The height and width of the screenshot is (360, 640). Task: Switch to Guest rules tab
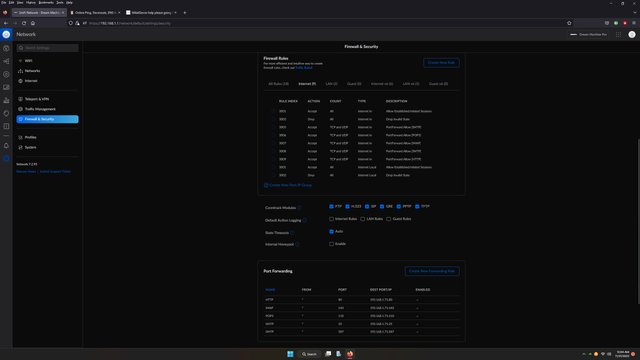(x=354, y=84)
